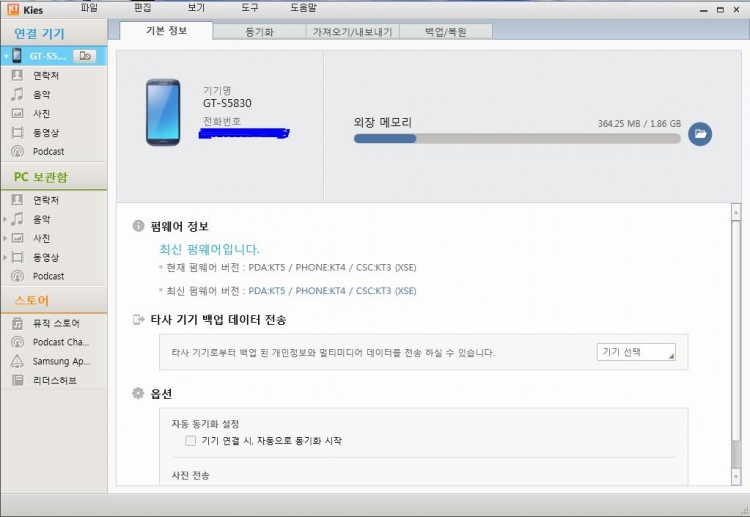Click the vertical scrollbar up arrow
This screenshot has height=517, width=750.
pos(736,212)
